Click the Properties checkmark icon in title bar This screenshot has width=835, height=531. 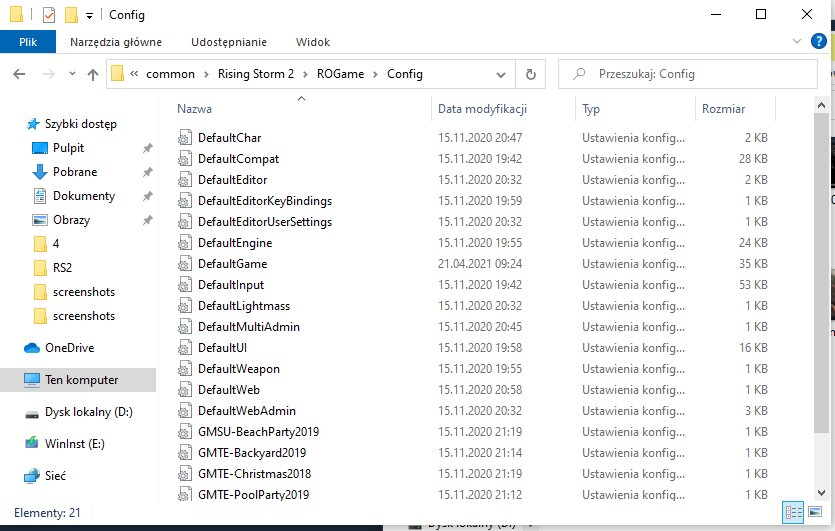(x=48, y=15)
